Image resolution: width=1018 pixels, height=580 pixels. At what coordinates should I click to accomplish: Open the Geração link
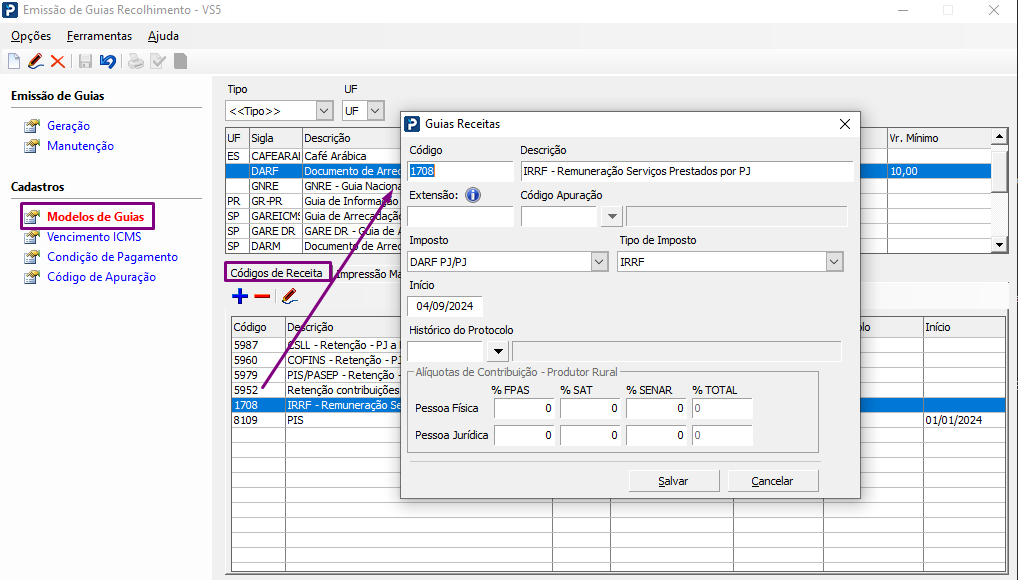(68, 126)
